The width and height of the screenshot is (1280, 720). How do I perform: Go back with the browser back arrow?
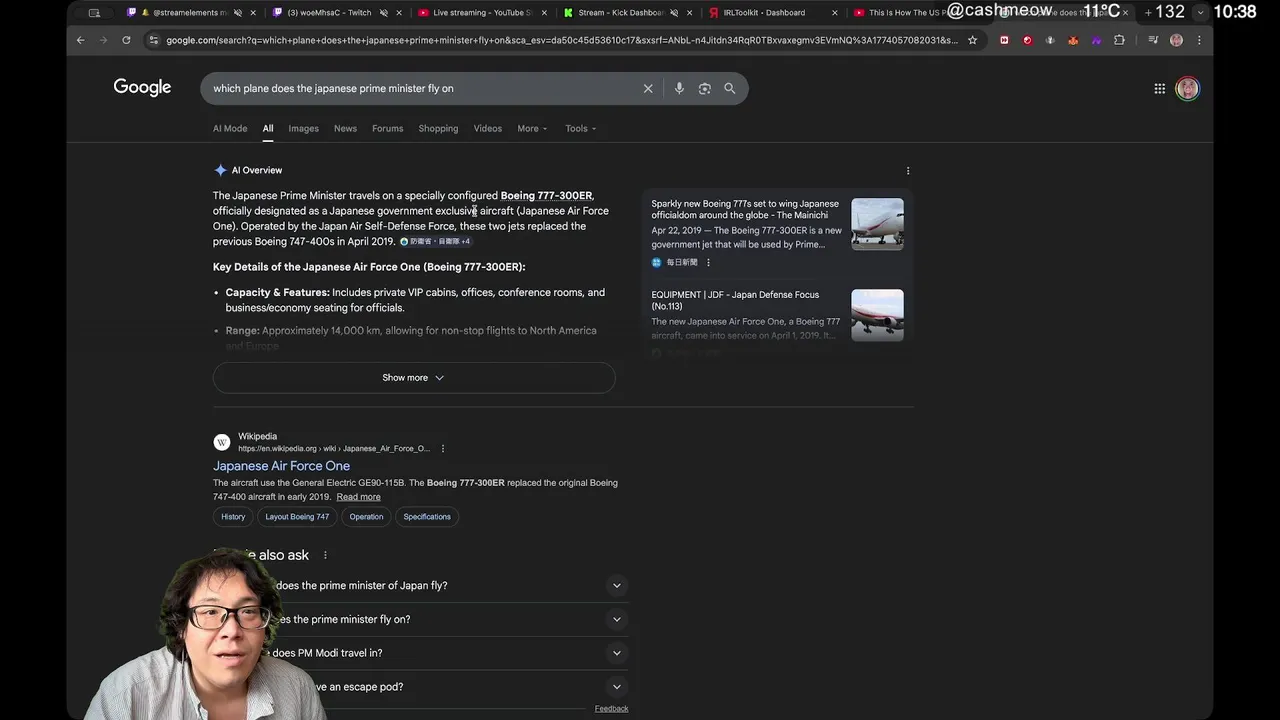(81, 40)
